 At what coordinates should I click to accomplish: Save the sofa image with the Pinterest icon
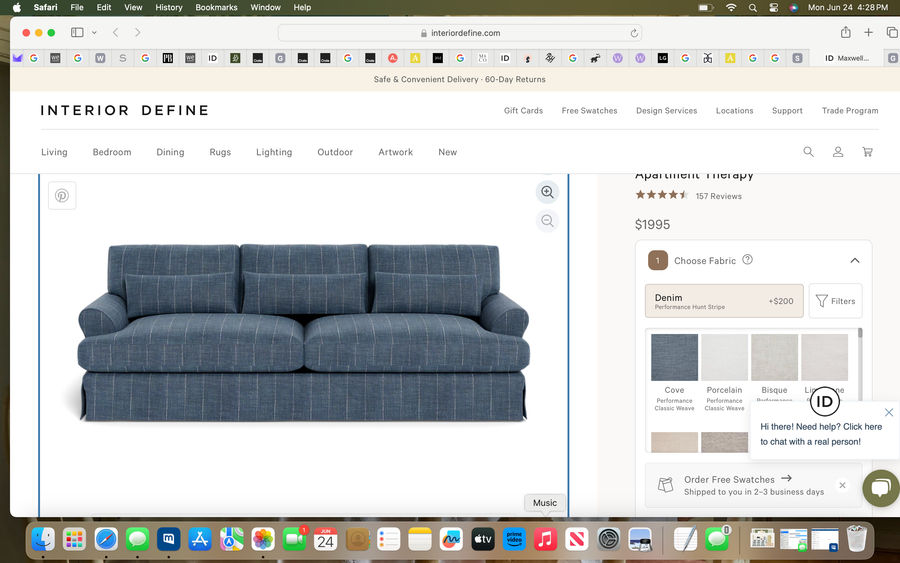coord(62,196)
